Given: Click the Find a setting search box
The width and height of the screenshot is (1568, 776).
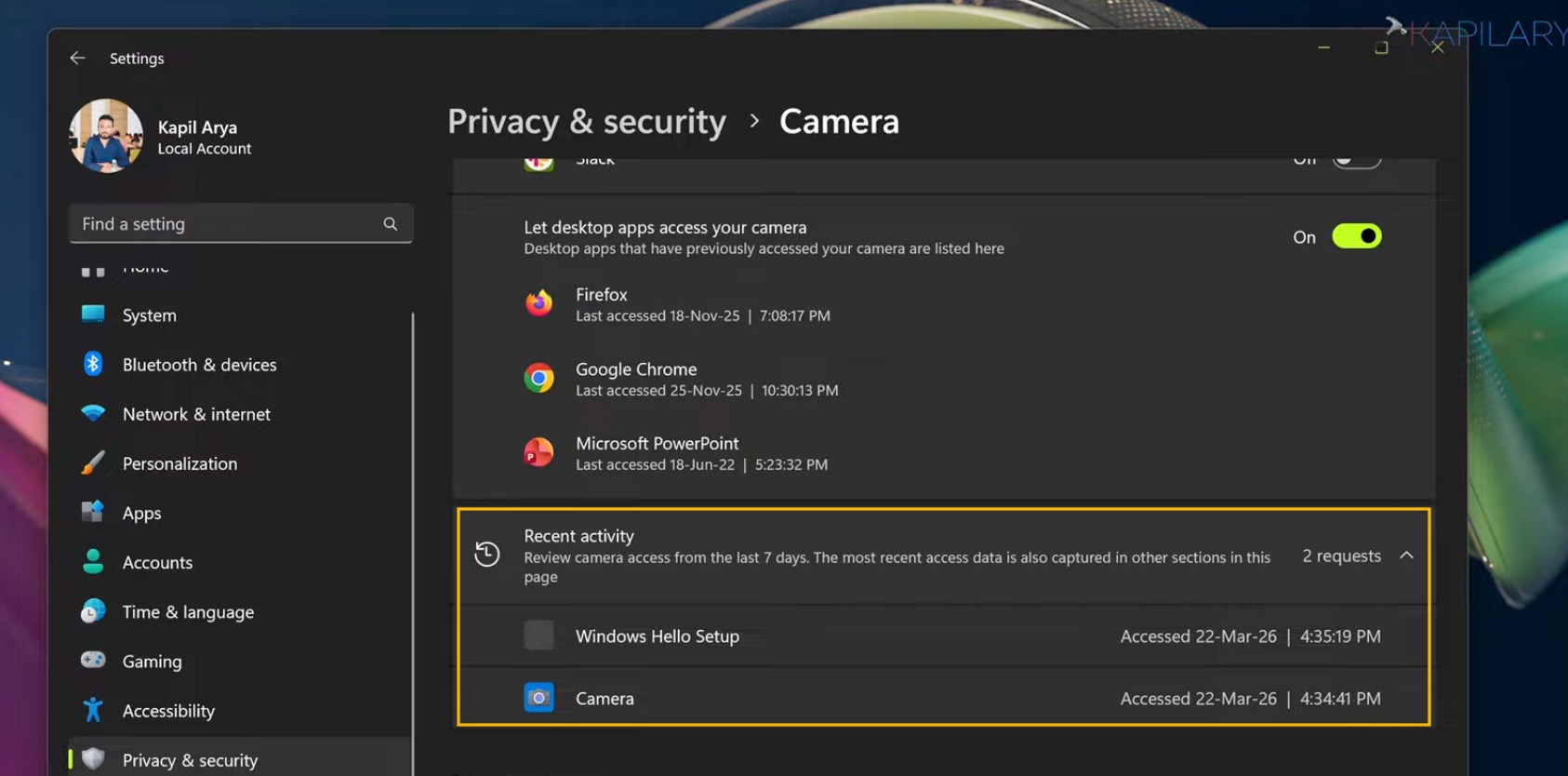Looking at the screenshot, I should click(x=241, y=223).
